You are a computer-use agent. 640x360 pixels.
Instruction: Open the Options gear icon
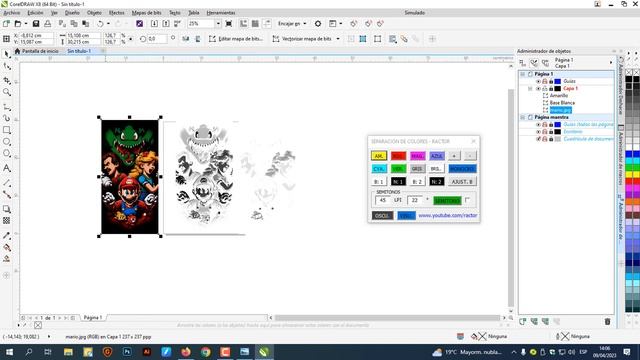pos(318,24)
